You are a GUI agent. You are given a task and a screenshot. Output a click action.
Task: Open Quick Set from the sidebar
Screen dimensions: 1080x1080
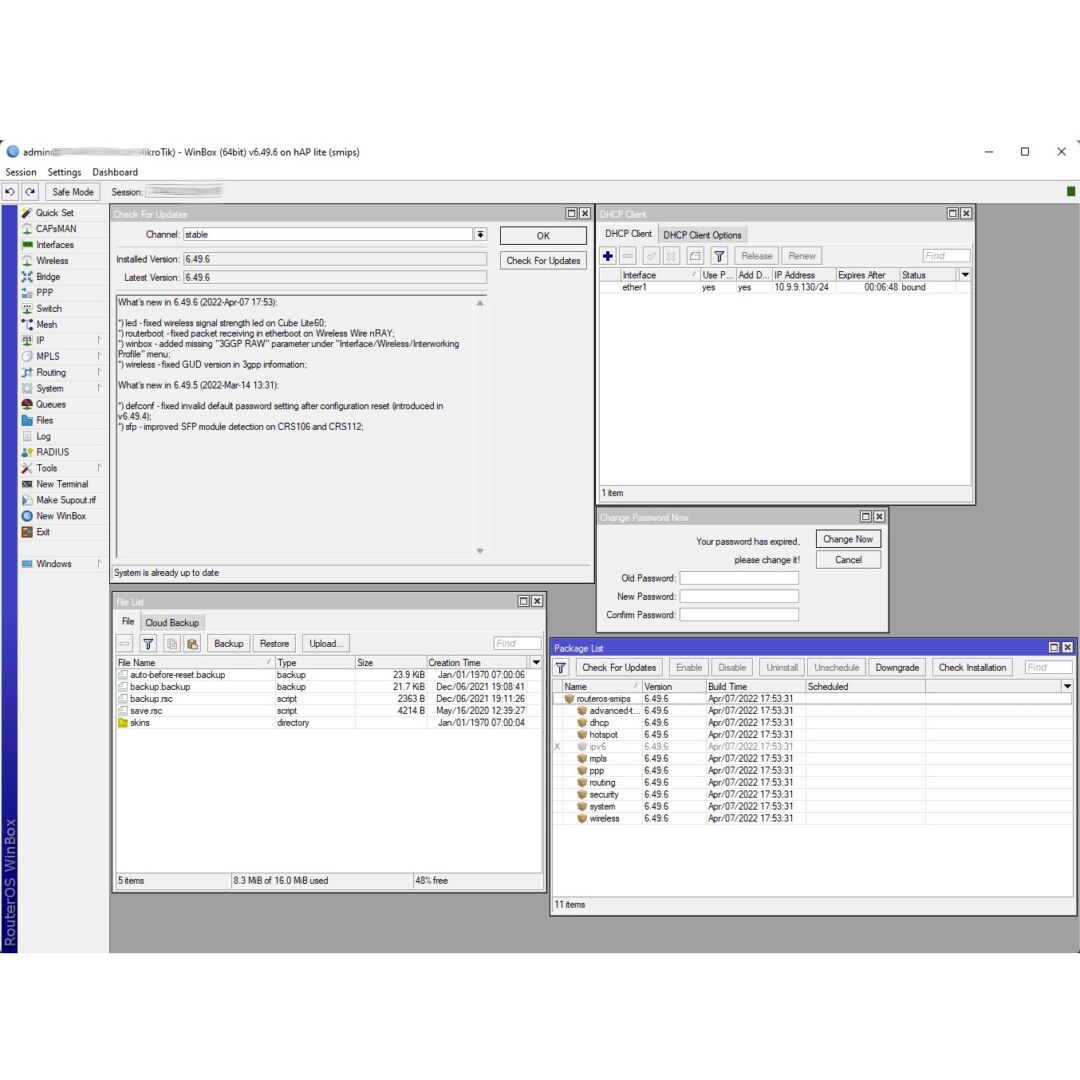54,213
